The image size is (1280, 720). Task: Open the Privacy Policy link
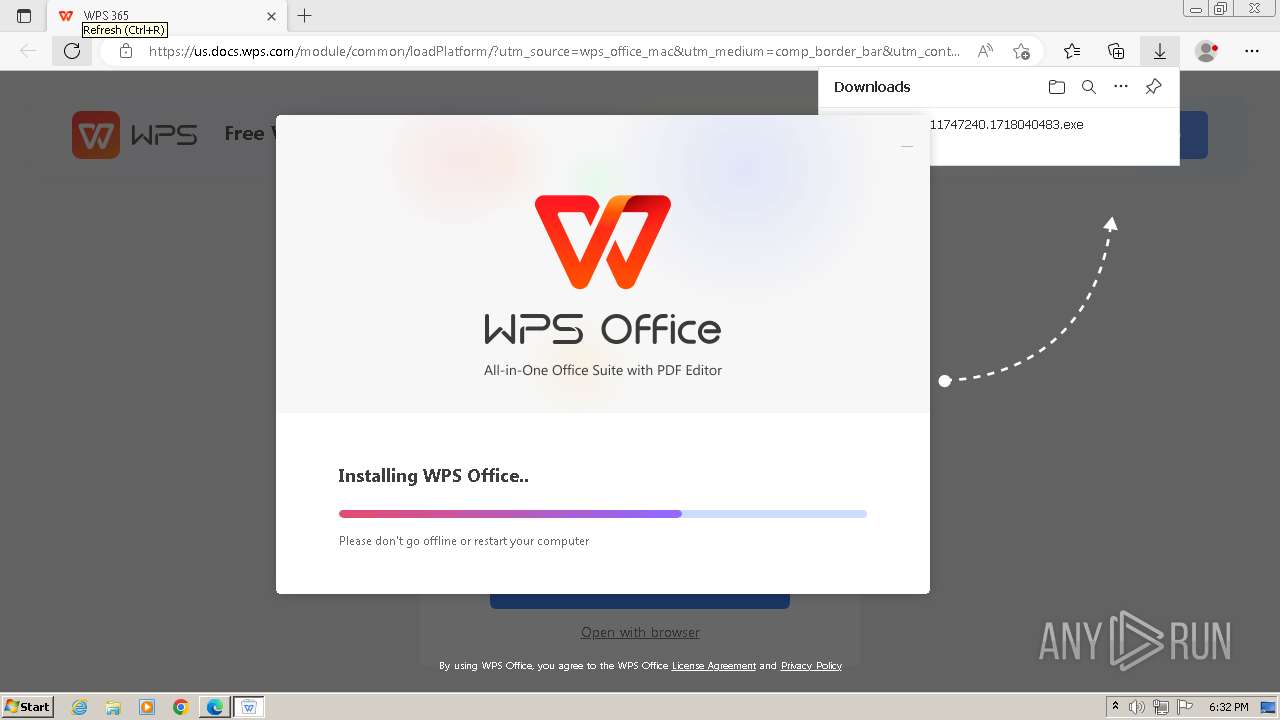click(x=811, y=666)
